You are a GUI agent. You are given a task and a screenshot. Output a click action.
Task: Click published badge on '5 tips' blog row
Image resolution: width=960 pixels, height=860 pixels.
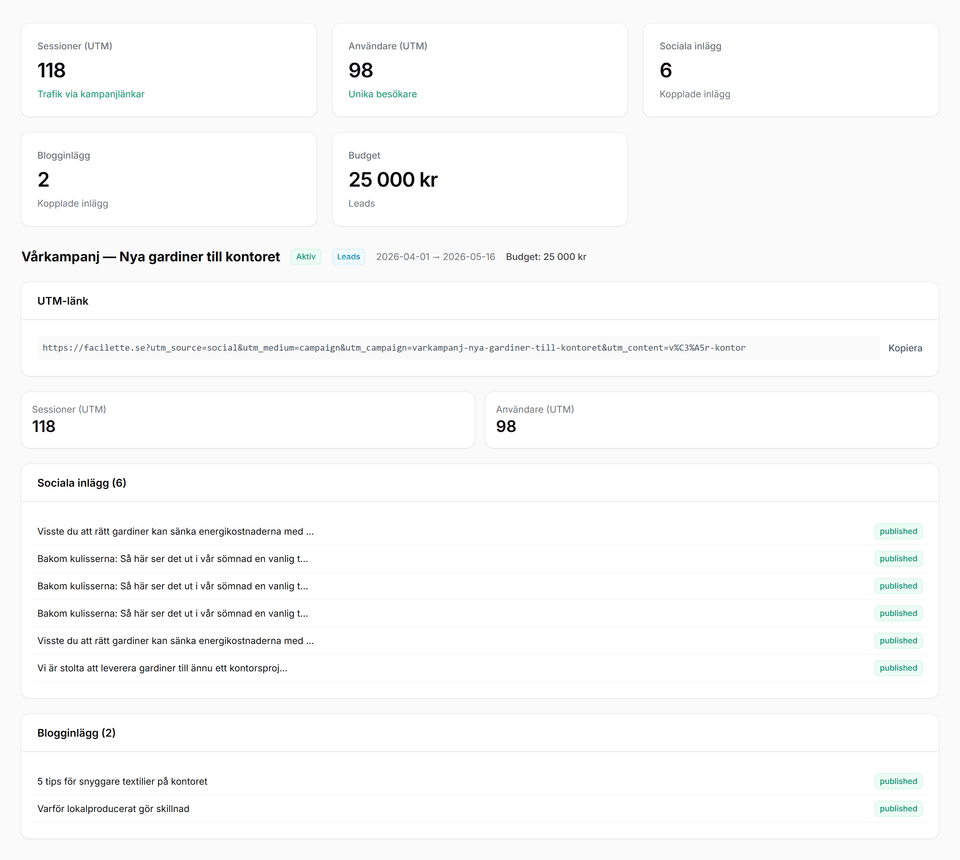click(x=898, y=781)
